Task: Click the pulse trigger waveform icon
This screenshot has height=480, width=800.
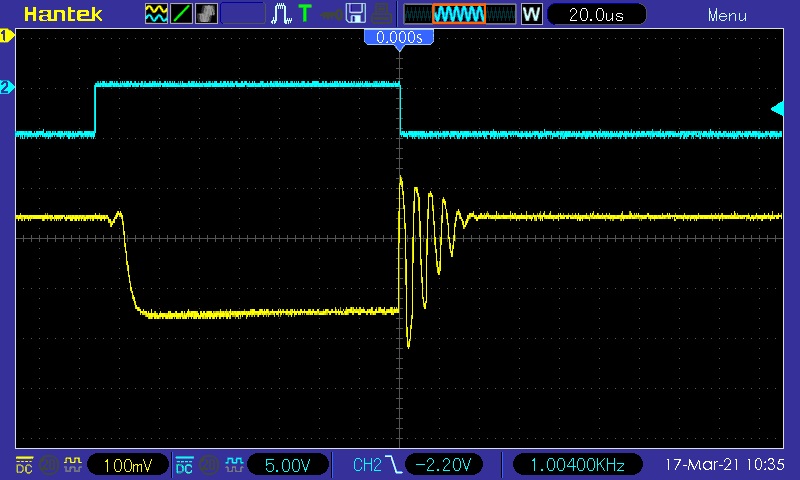Action: pyautogui.click(x=281, y=14)
